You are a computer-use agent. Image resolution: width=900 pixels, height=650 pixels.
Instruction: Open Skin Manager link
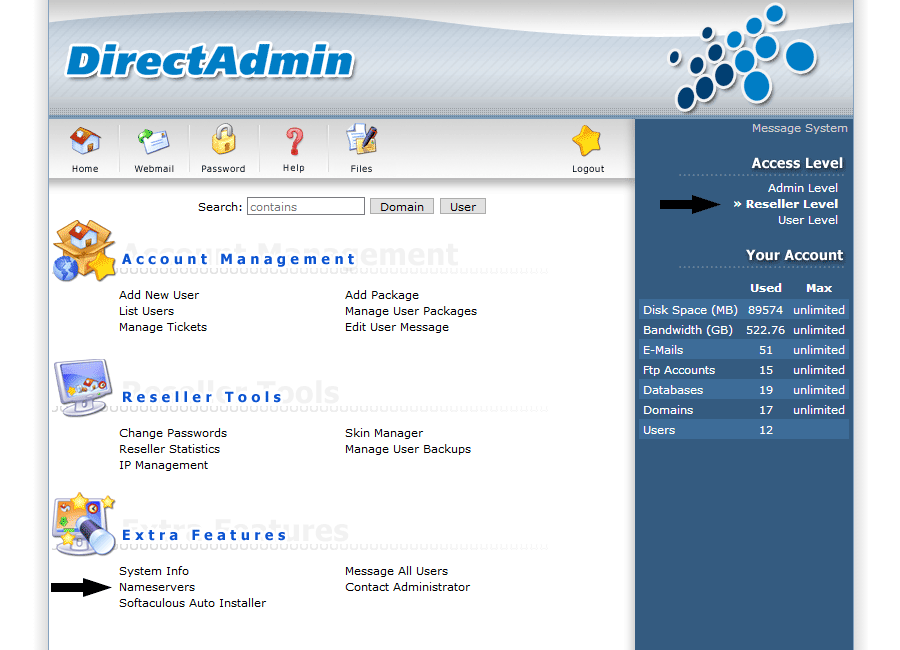point(384,433)
